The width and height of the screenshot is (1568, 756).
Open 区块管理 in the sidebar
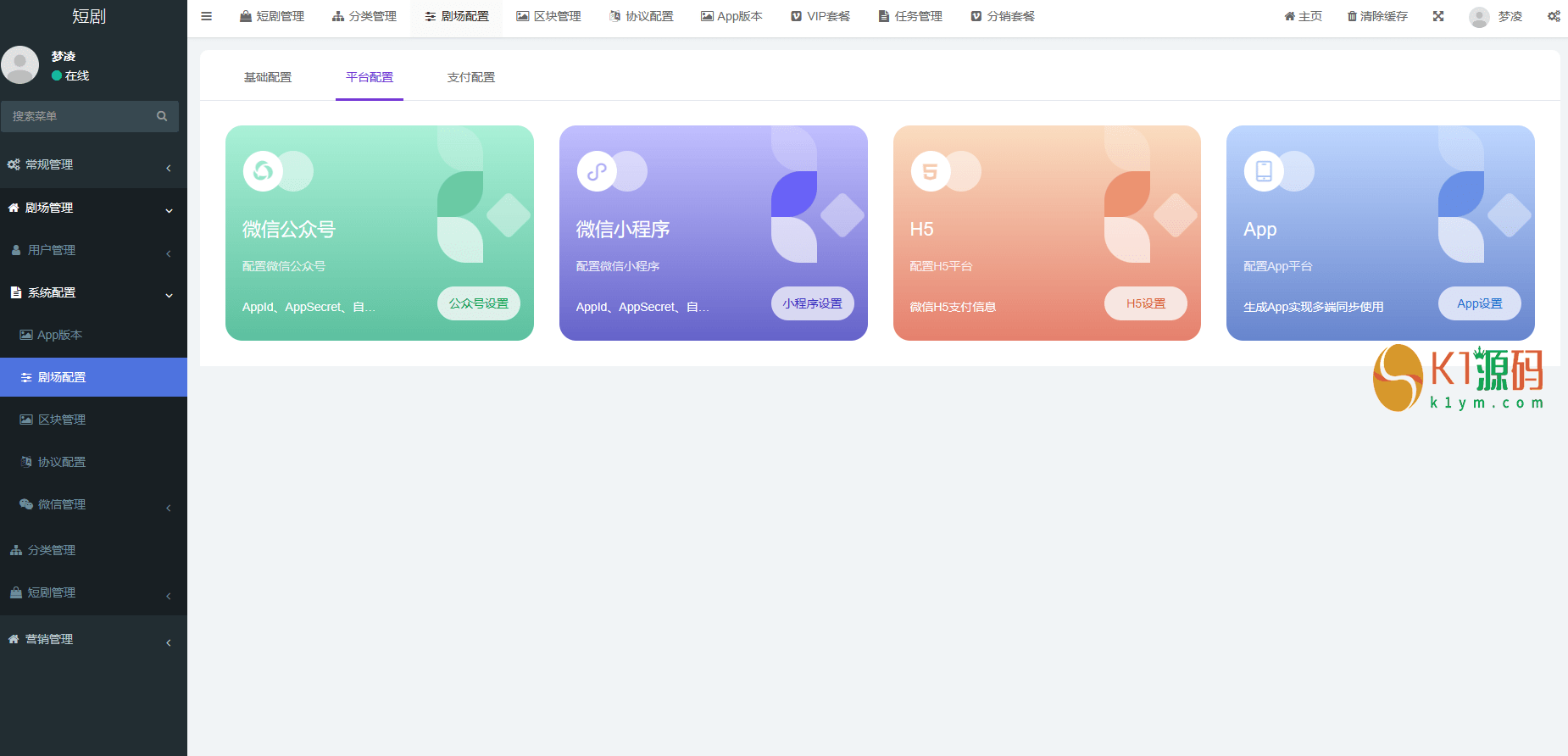click(x=93, y=420)
